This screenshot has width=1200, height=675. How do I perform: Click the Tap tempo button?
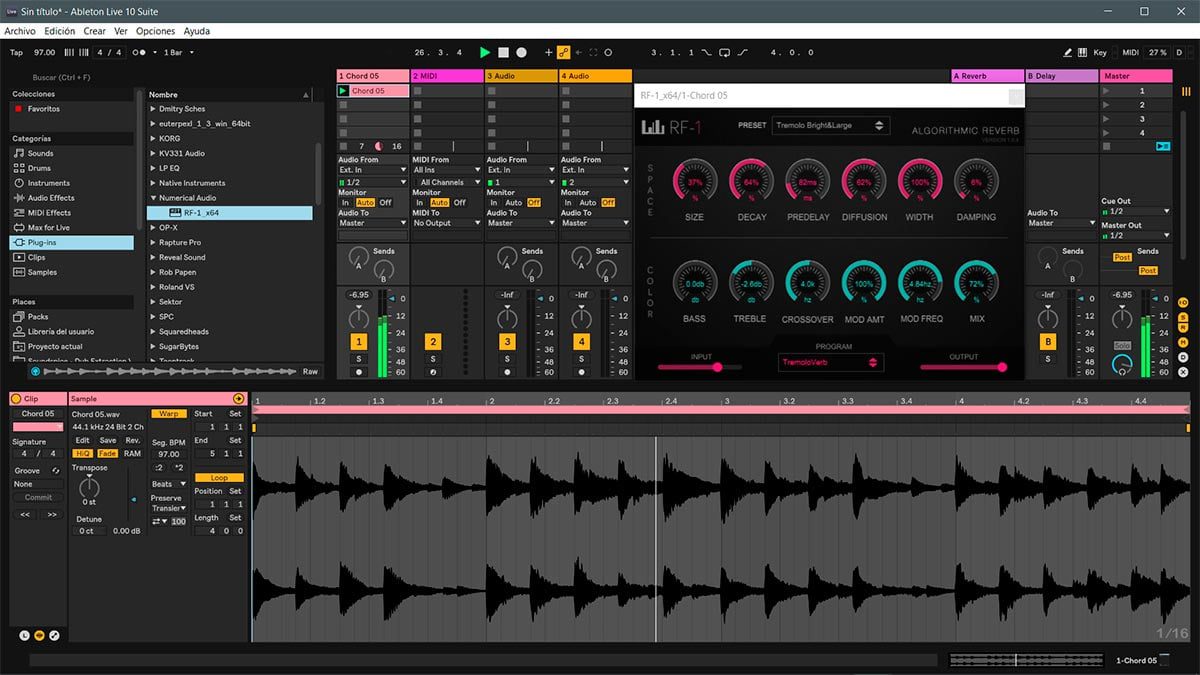16,52
